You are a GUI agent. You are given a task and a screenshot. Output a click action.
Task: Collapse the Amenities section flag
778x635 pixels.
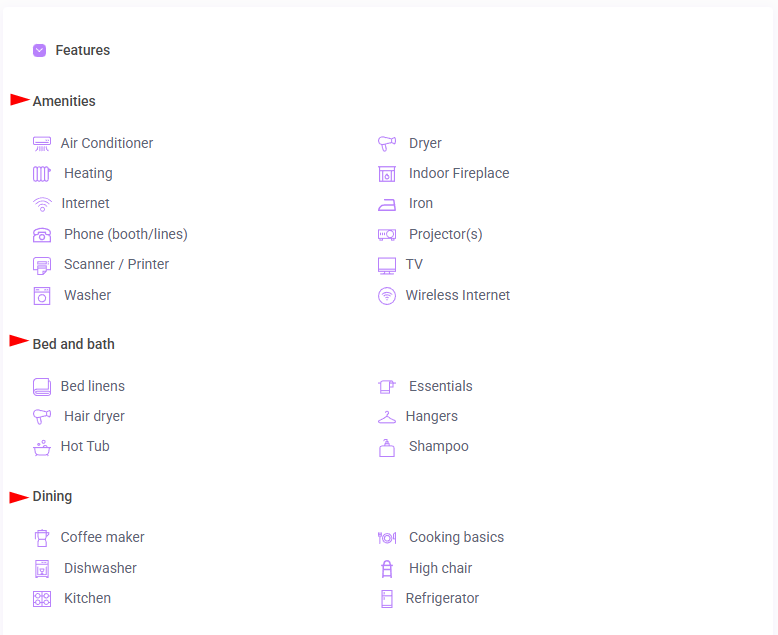[x=19, y=100]
